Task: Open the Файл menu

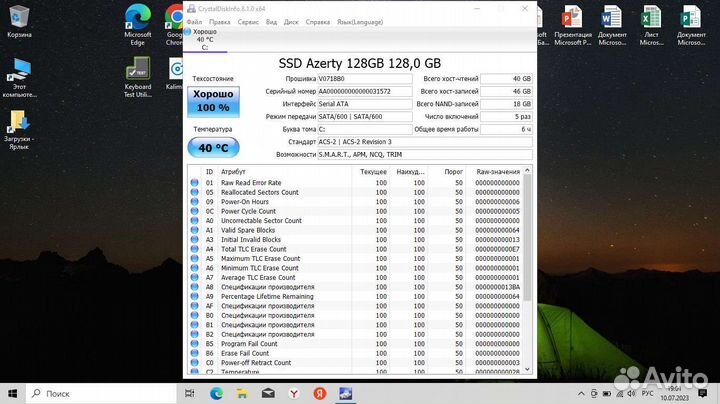Action: coord(194,22)
